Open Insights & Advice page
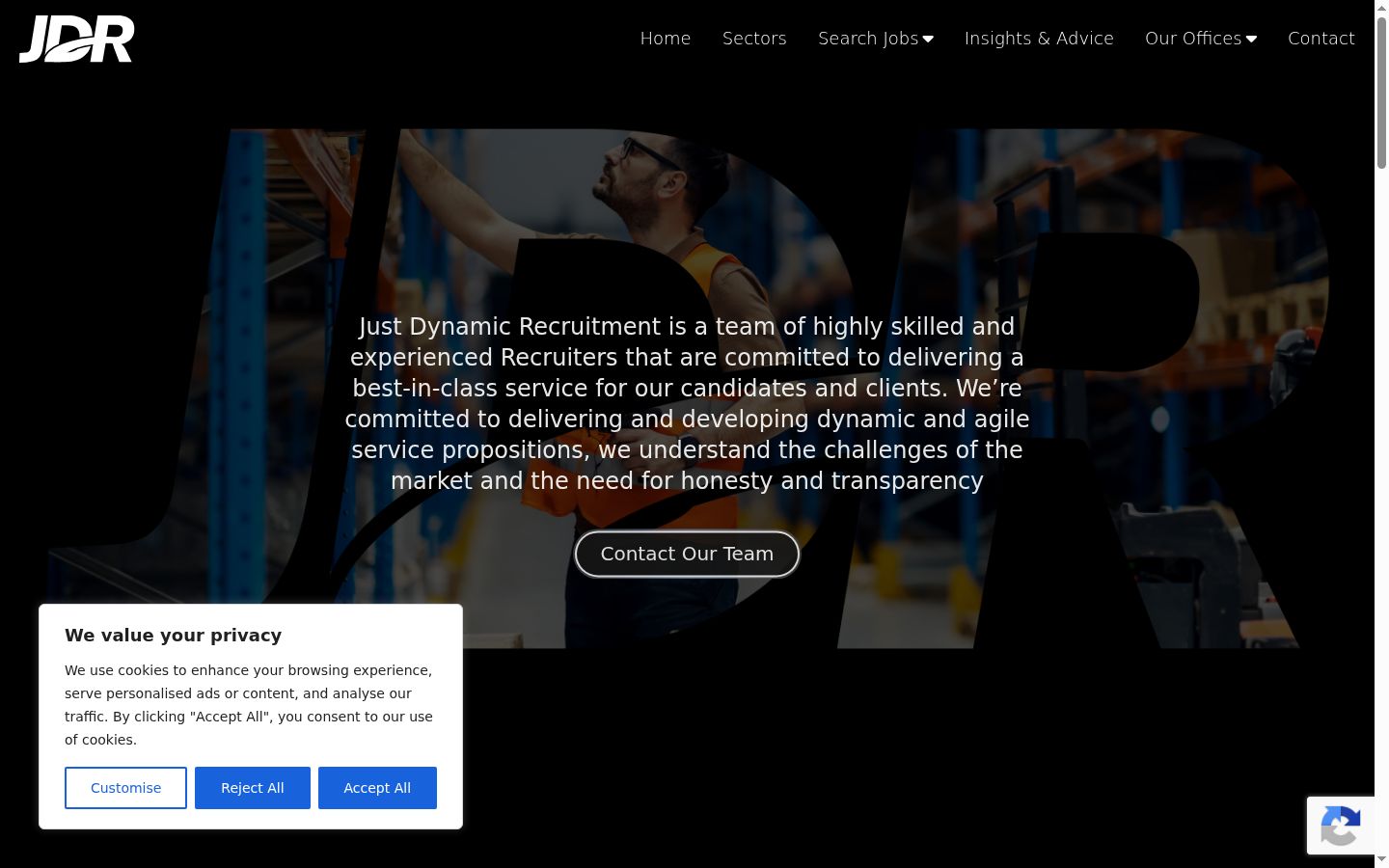1389x868 pixels. pos(1039,39)
